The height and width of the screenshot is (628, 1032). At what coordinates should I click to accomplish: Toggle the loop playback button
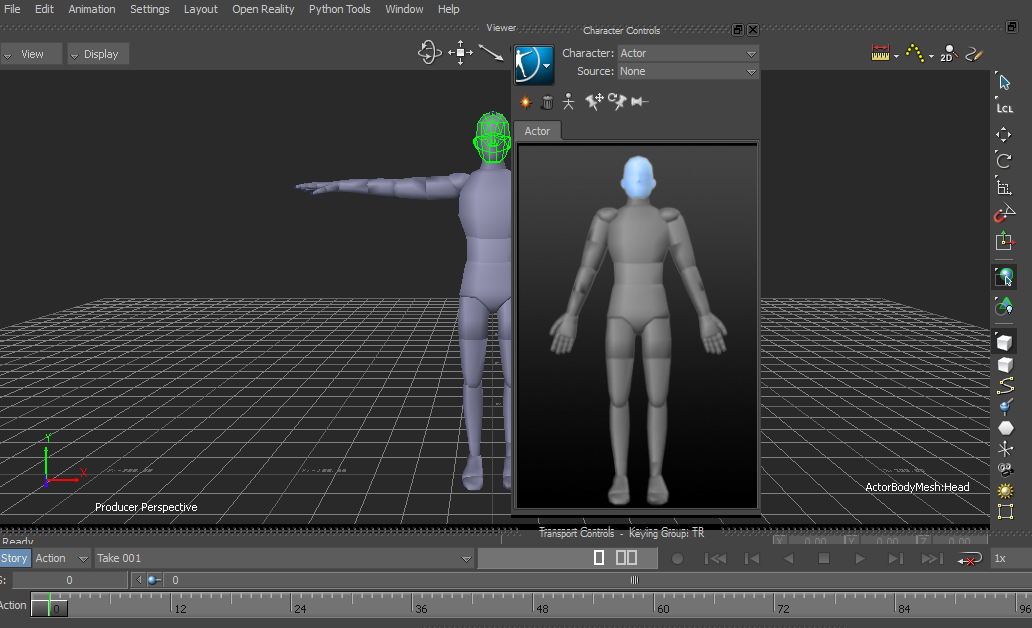click(969, 558)
